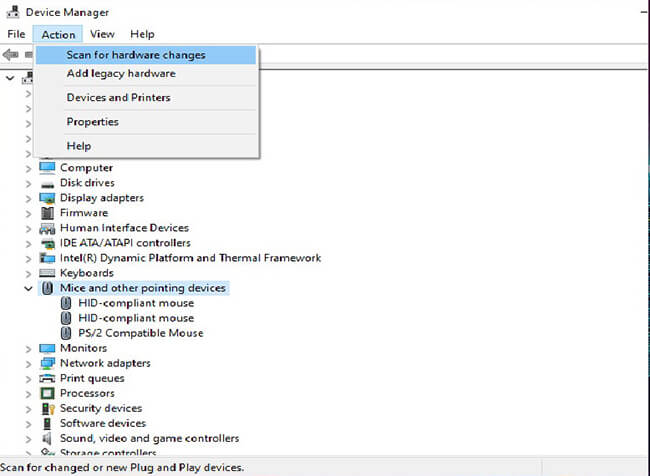
Task: Open the Help menu in menu bar
Action: [x=142, y=34]
